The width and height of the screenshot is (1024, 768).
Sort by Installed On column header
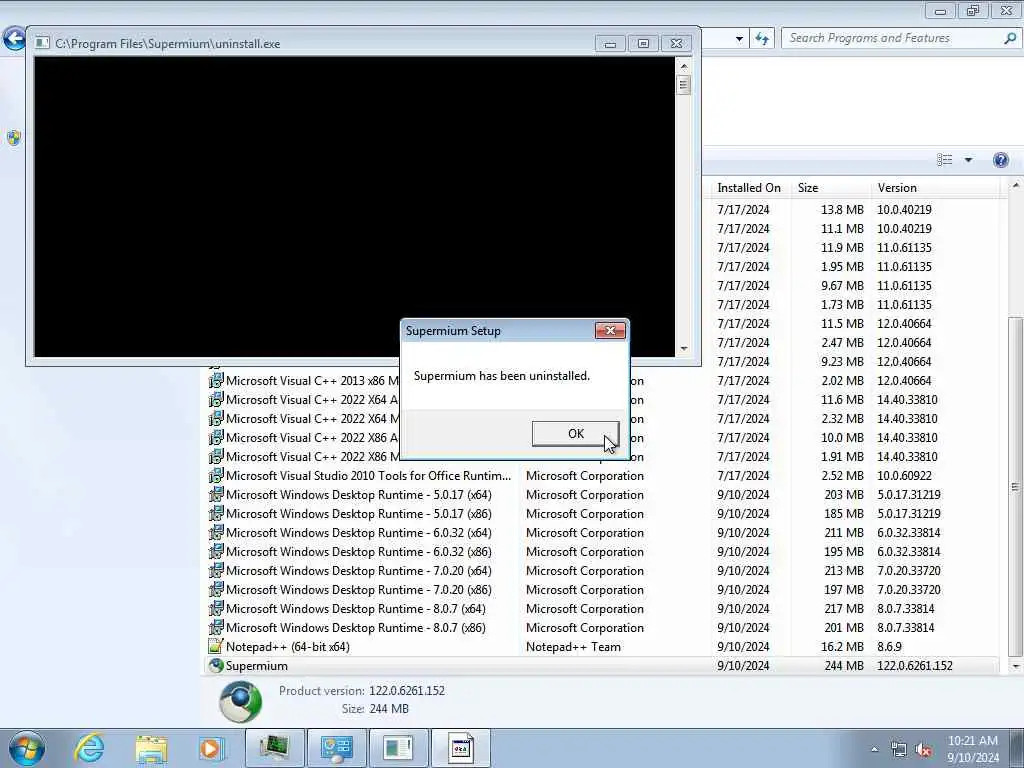[749, 188]
